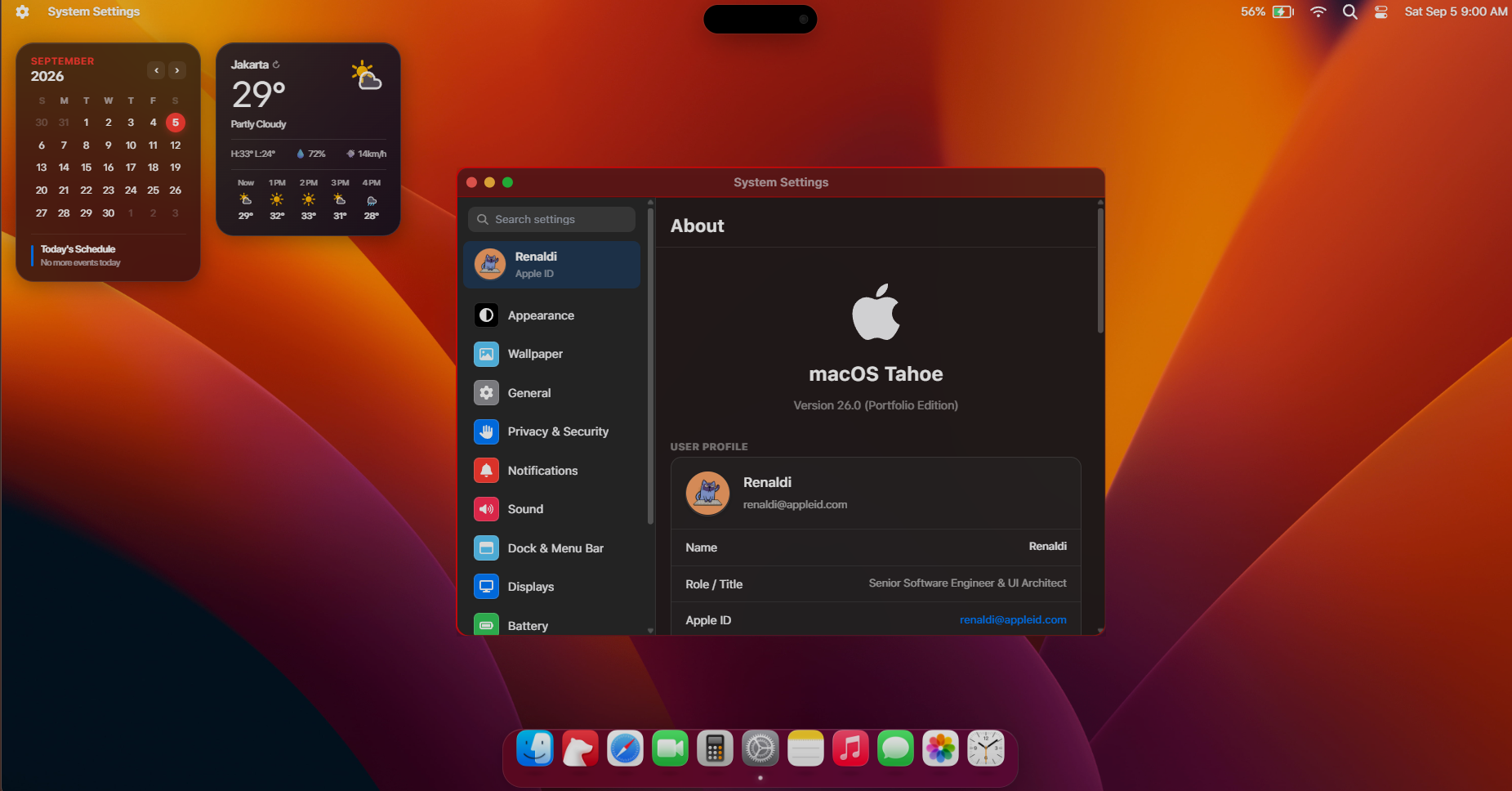Open Control Center from the menu bar

tap(1381, 11)
